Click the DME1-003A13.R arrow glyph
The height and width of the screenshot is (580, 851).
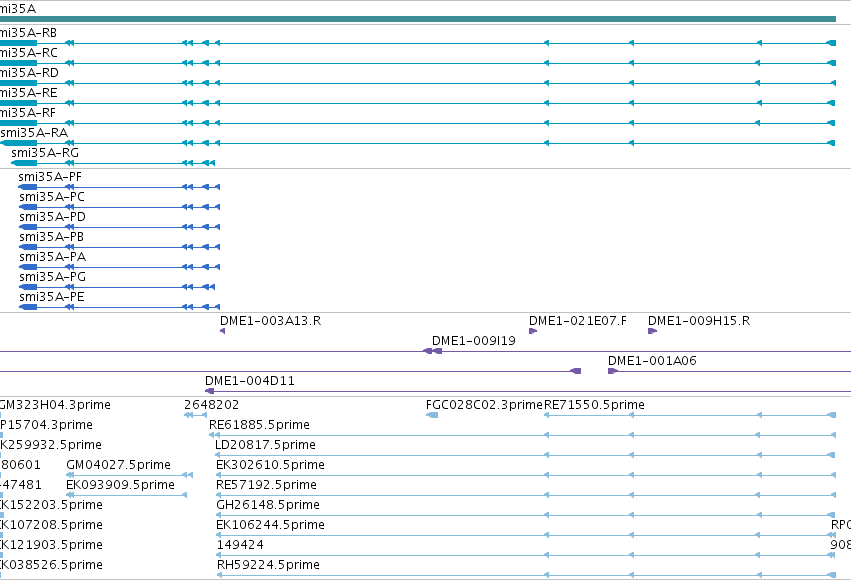tap(223, 331)
